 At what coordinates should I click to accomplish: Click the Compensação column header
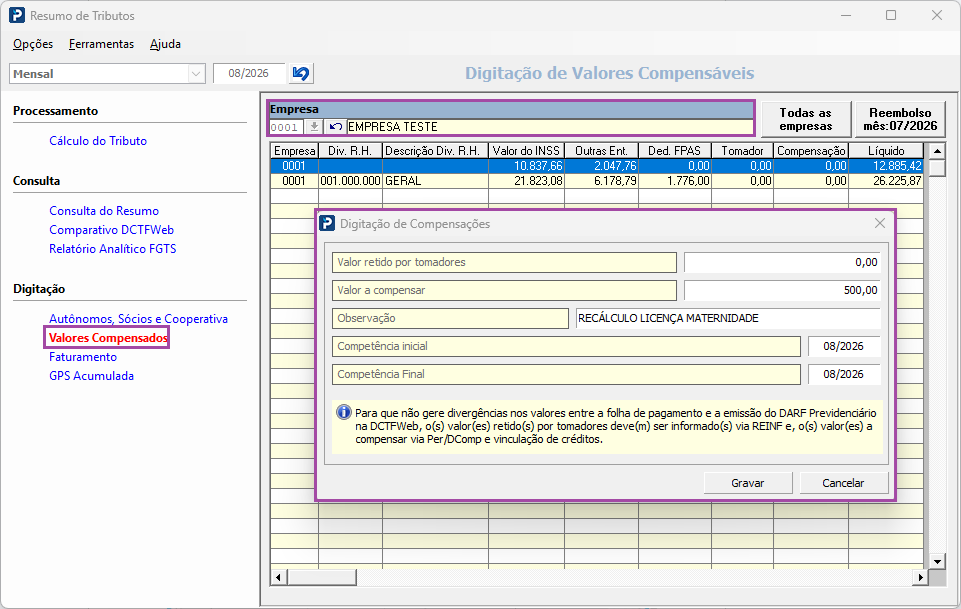tap(811, 151)
